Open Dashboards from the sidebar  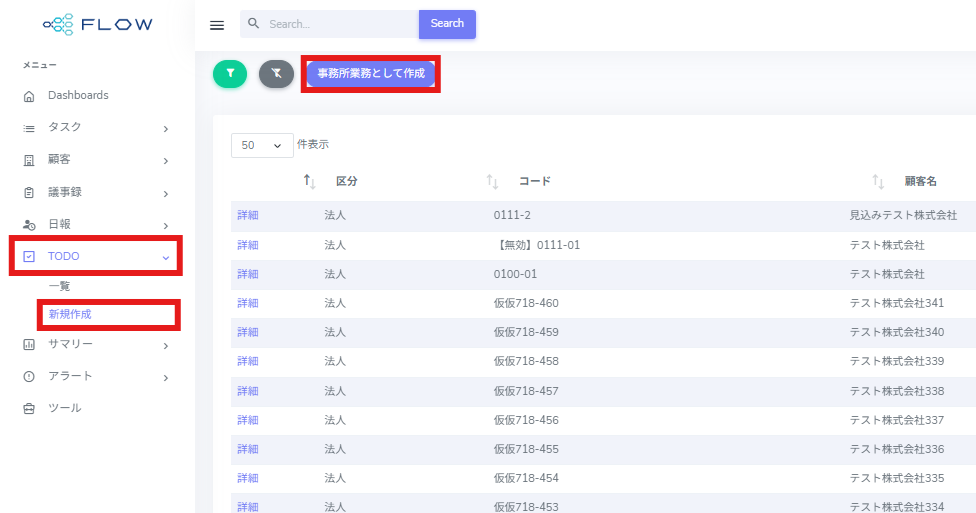tap(78, 96)
